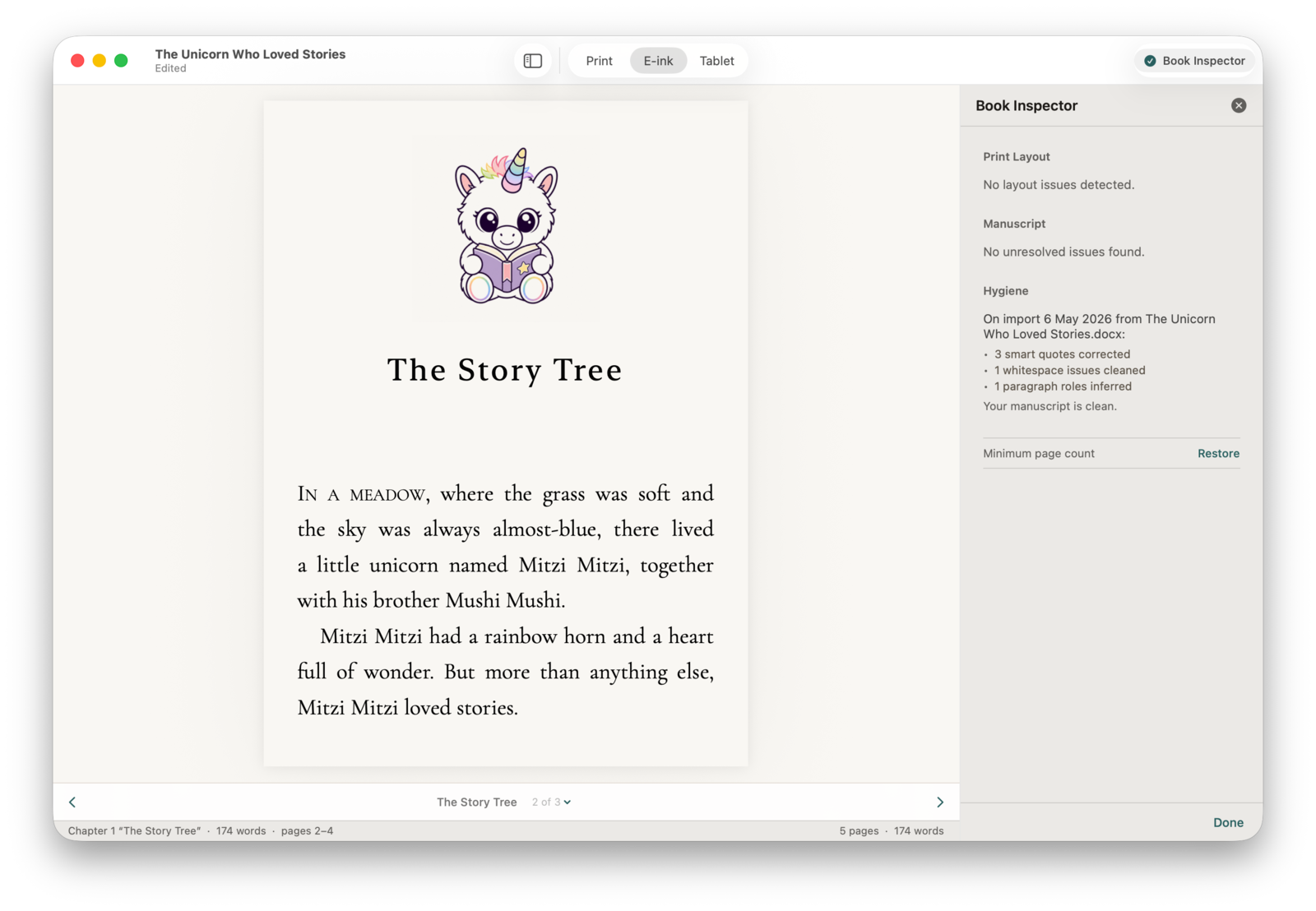Click the Book Inspector panel title
This screenshot has height=911, width=1316.
coord(1026,105)
